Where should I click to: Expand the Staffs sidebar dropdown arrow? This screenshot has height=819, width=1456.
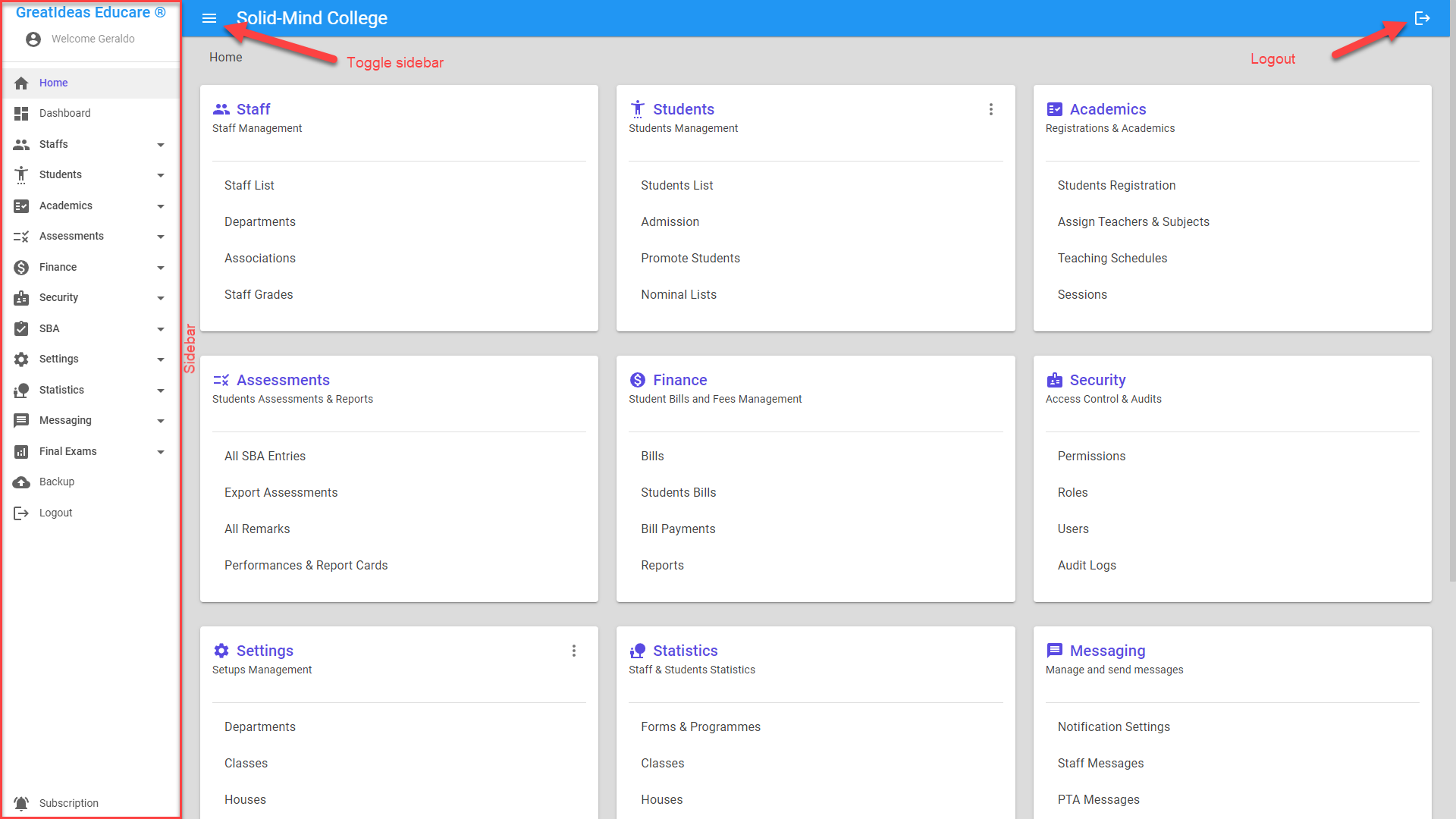(160, 145)
